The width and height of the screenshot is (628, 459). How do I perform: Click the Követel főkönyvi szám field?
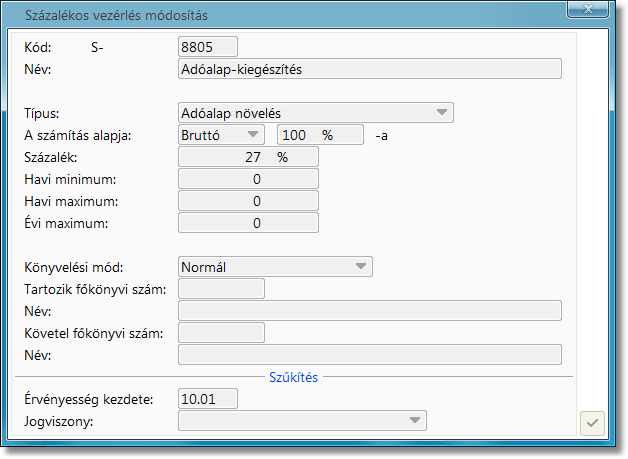[221, 333]
